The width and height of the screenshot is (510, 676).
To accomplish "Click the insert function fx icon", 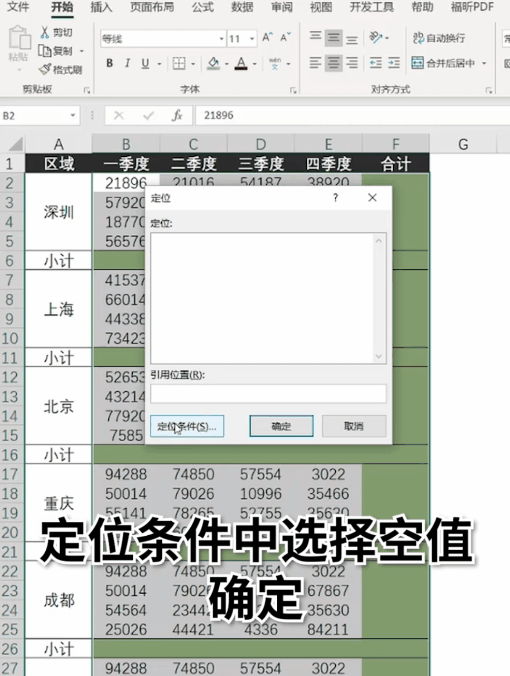I will pos(177,116).
